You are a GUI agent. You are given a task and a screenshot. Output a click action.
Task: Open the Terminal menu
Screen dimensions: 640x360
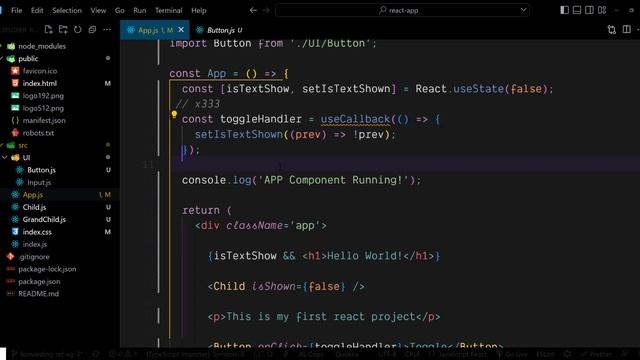(x=169, y=11)
